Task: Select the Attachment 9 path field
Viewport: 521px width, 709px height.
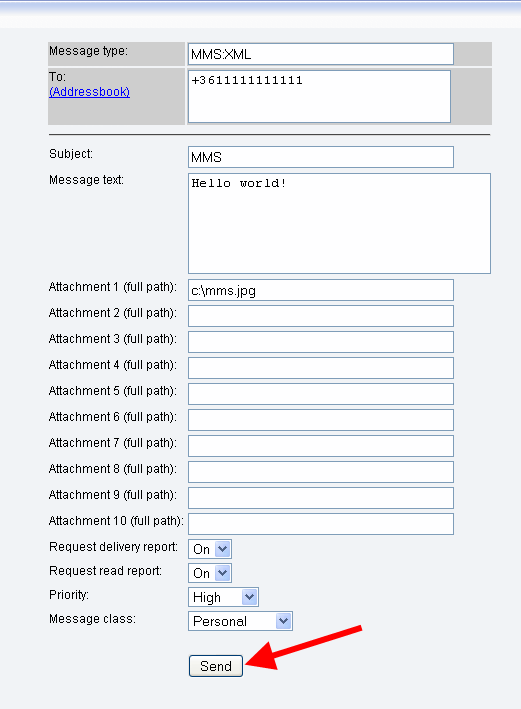Action: [321, 498]
